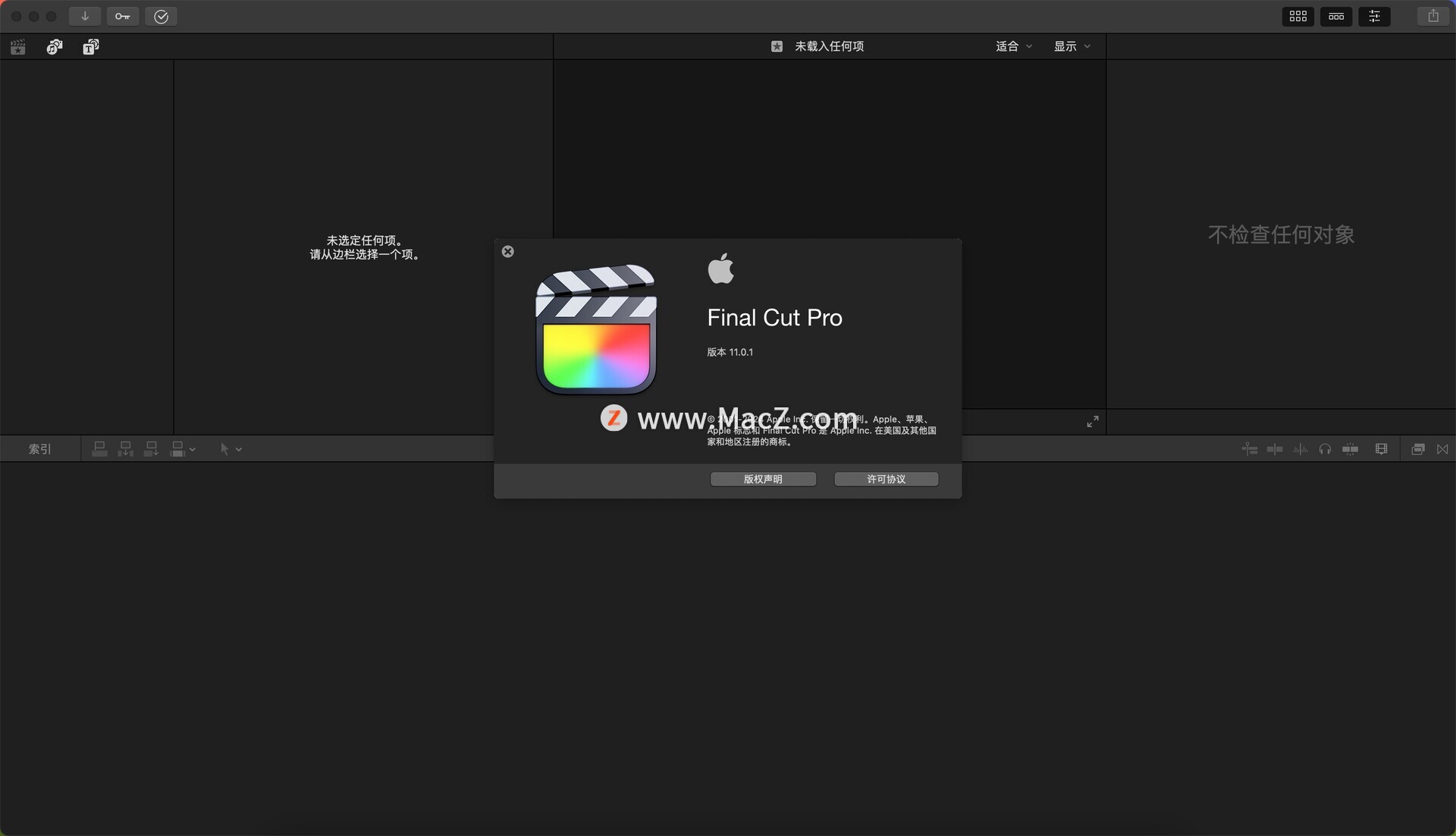1456x836 pixels.
Task: Click the share export button
Action: coord(1433,16)
